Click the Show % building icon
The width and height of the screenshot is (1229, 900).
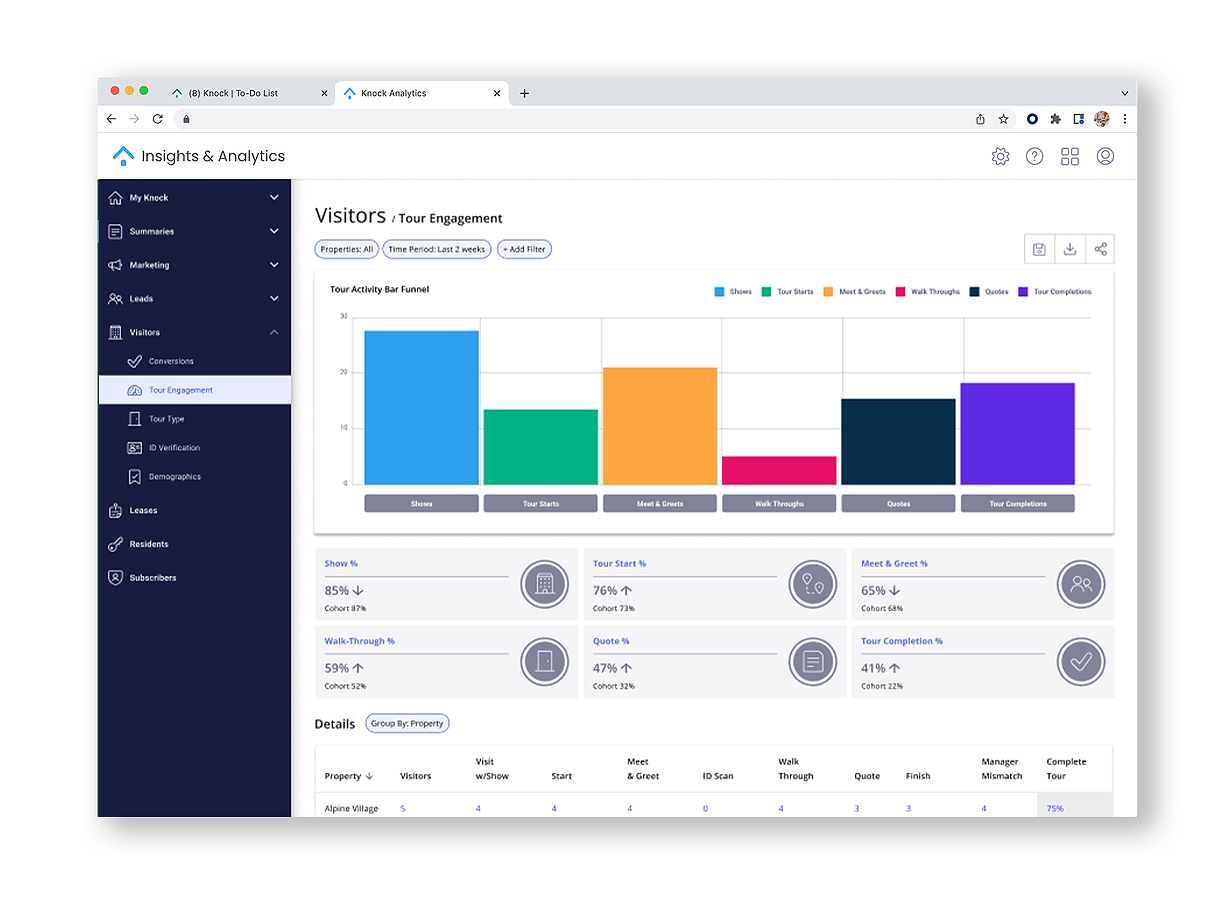(x=545, y=584)
